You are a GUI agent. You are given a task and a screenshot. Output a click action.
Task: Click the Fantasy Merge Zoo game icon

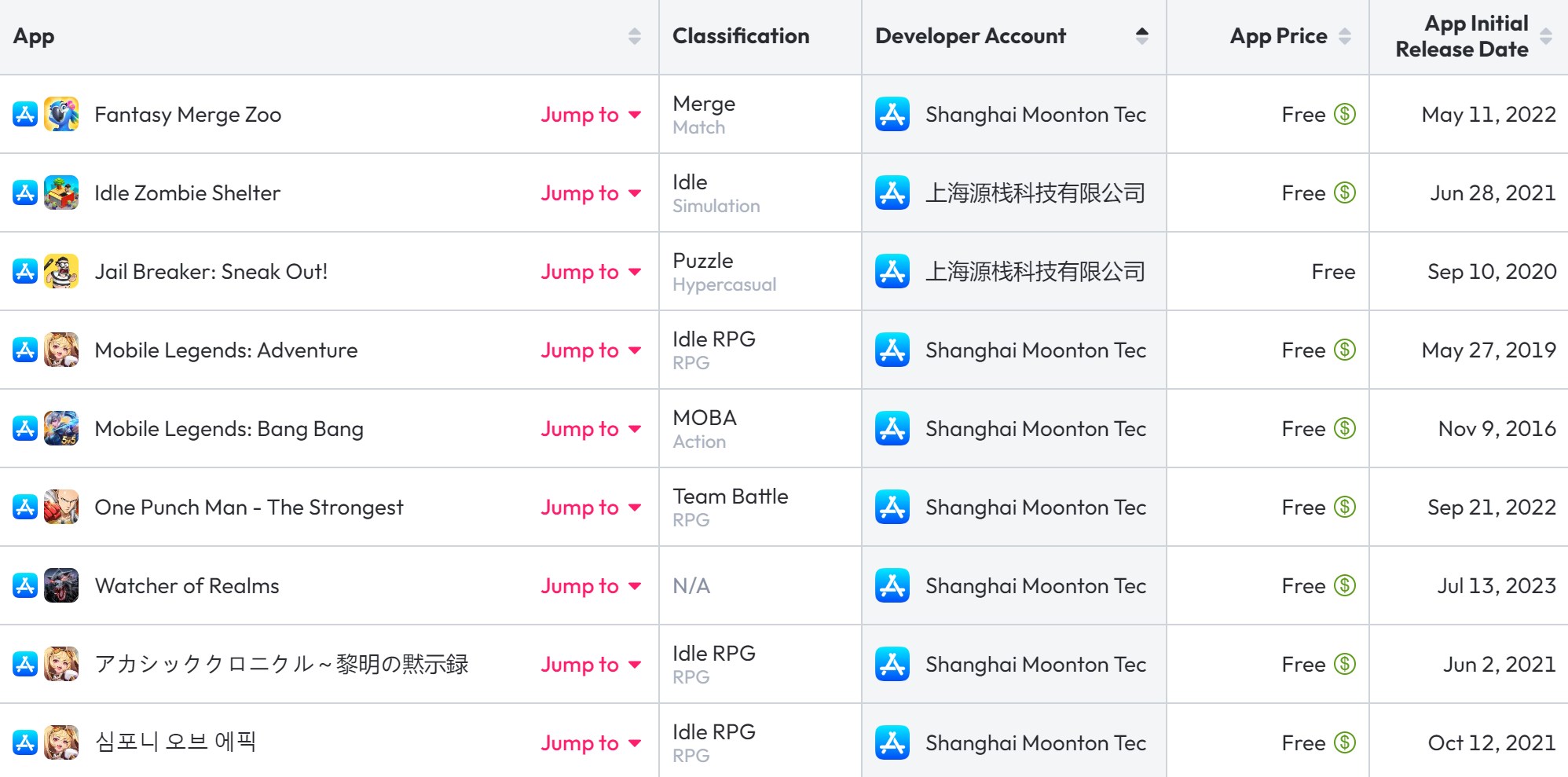pyautogui.click(x=61, y=114)
